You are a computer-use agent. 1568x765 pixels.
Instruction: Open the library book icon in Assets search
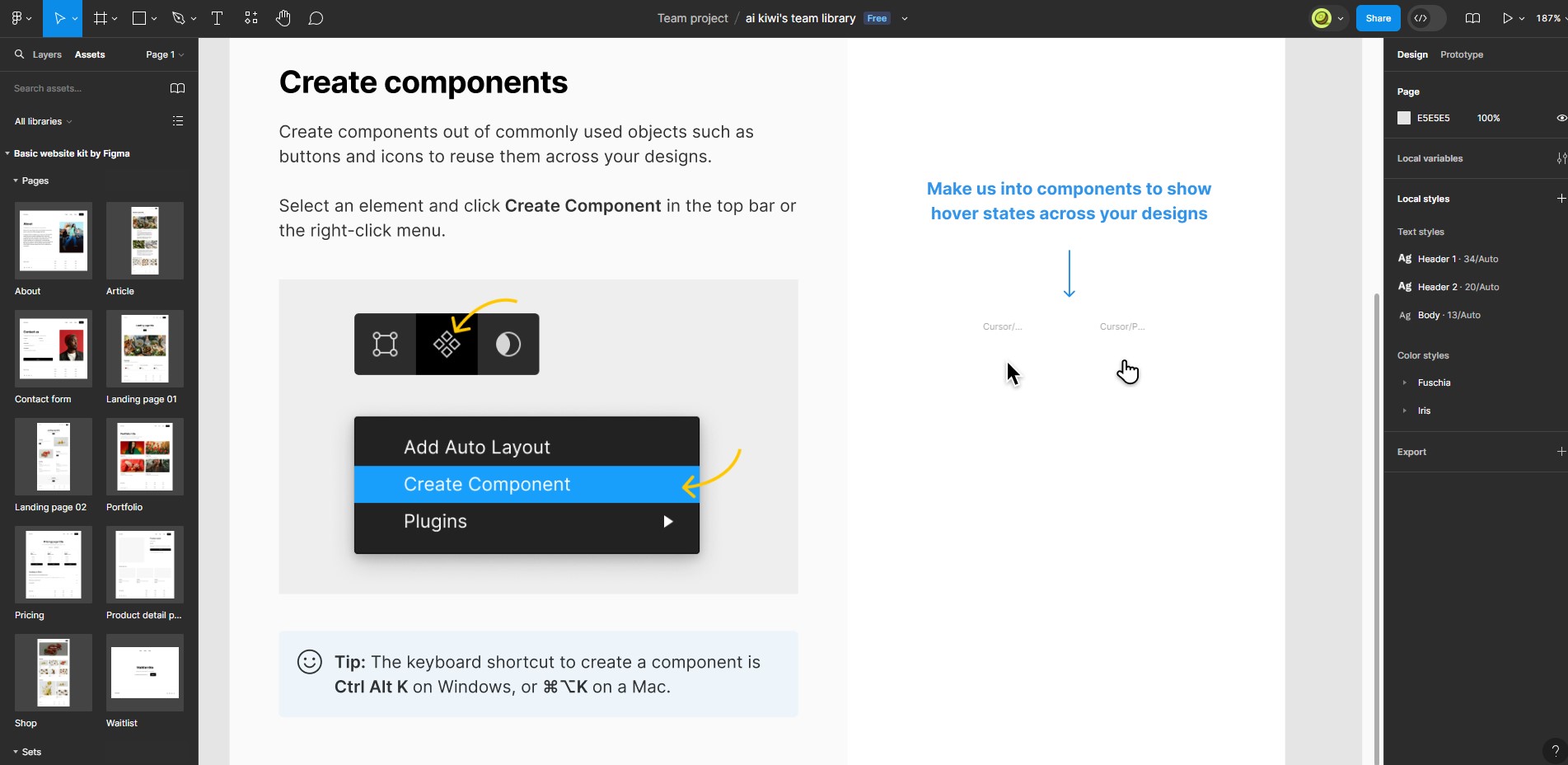pyautogui.click(x=177, y=88)
